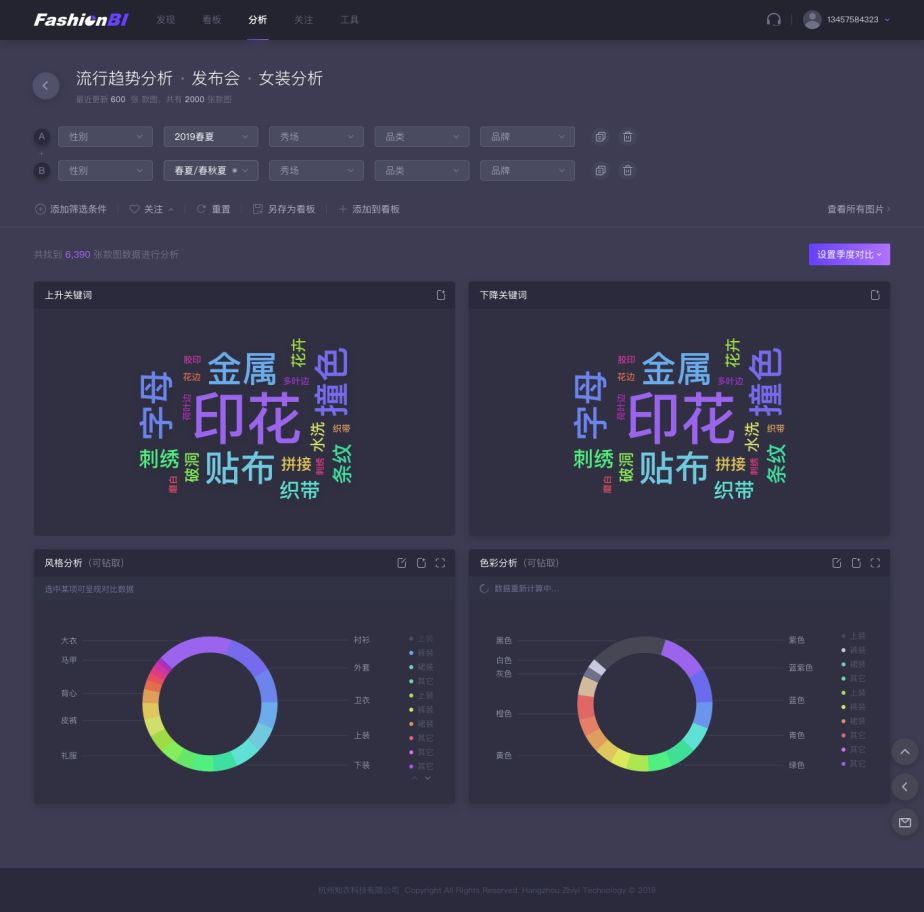Click the word 印花 in 上升关键词 cloud
Image resolution: width=924 pixels, height=912 pixels.
[x=247, y=418]
